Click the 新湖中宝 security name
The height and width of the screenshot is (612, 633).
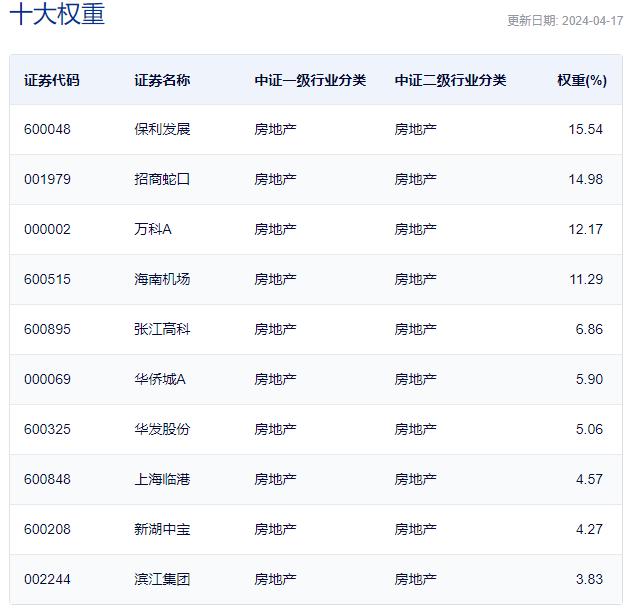pyautogui.click(x=162, y=530)
